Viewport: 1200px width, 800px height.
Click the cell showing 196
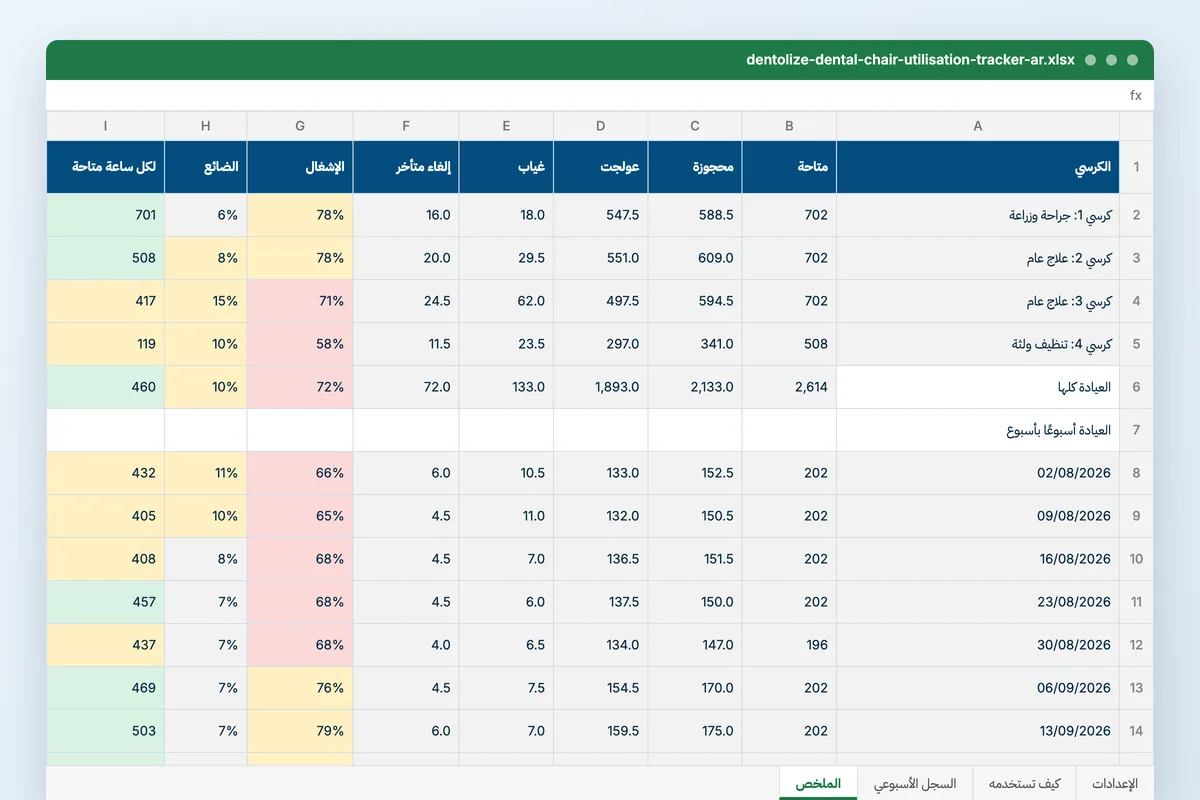[x=790, y=645]
